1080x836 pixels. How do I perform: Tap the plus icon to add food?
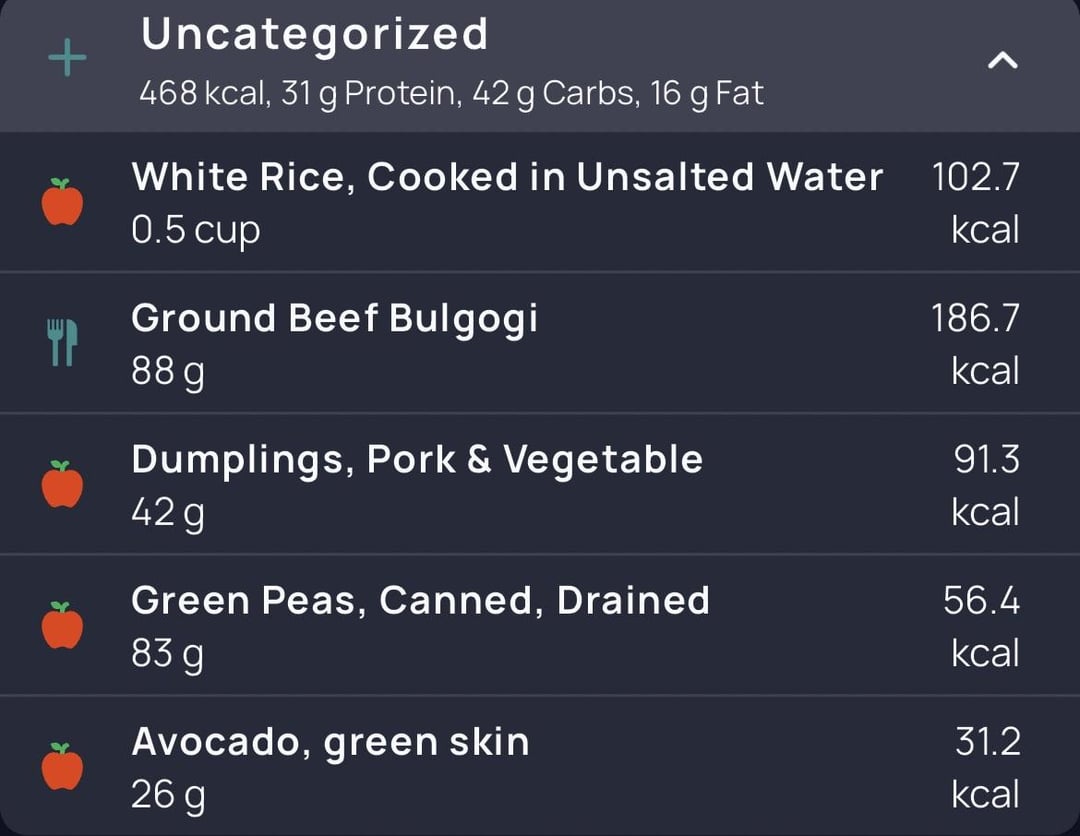[68, 58]
